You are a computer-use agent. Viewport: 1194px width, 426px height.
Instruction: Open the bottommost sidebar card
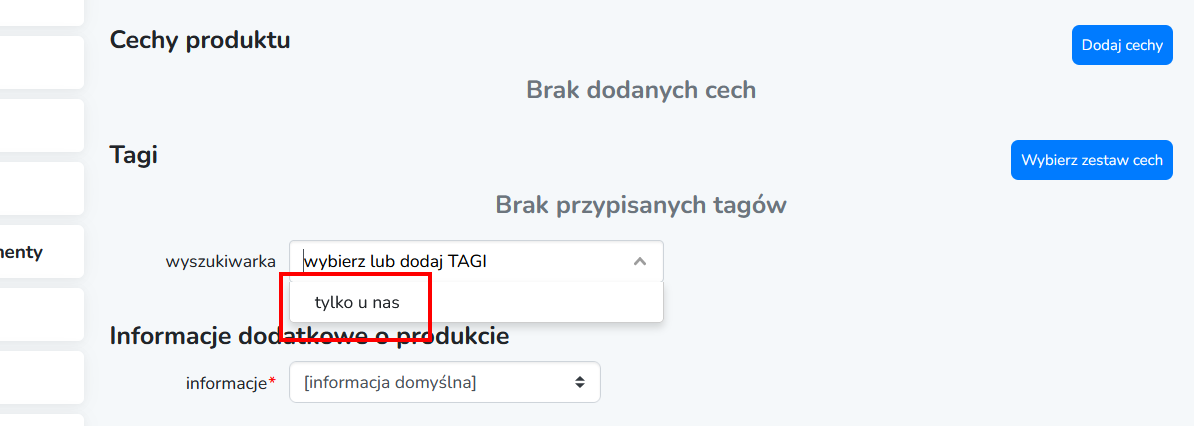click(40, 420)
